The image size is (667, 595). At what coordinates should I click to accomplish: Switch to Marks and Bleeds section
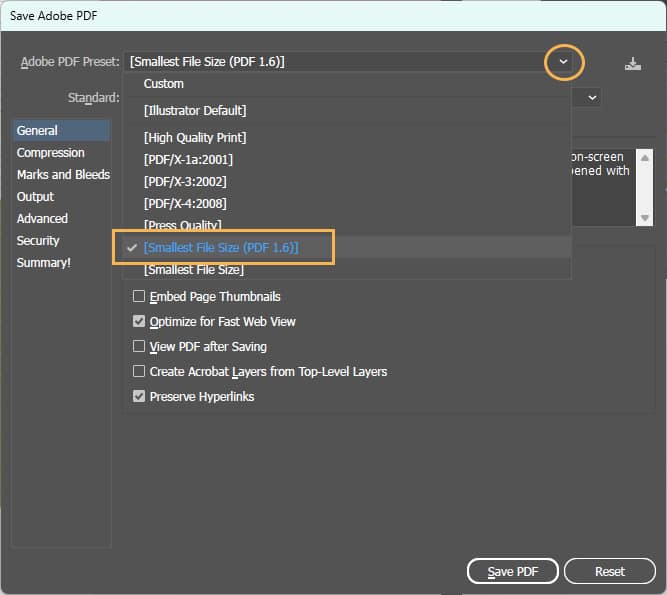tap(62, 175)
